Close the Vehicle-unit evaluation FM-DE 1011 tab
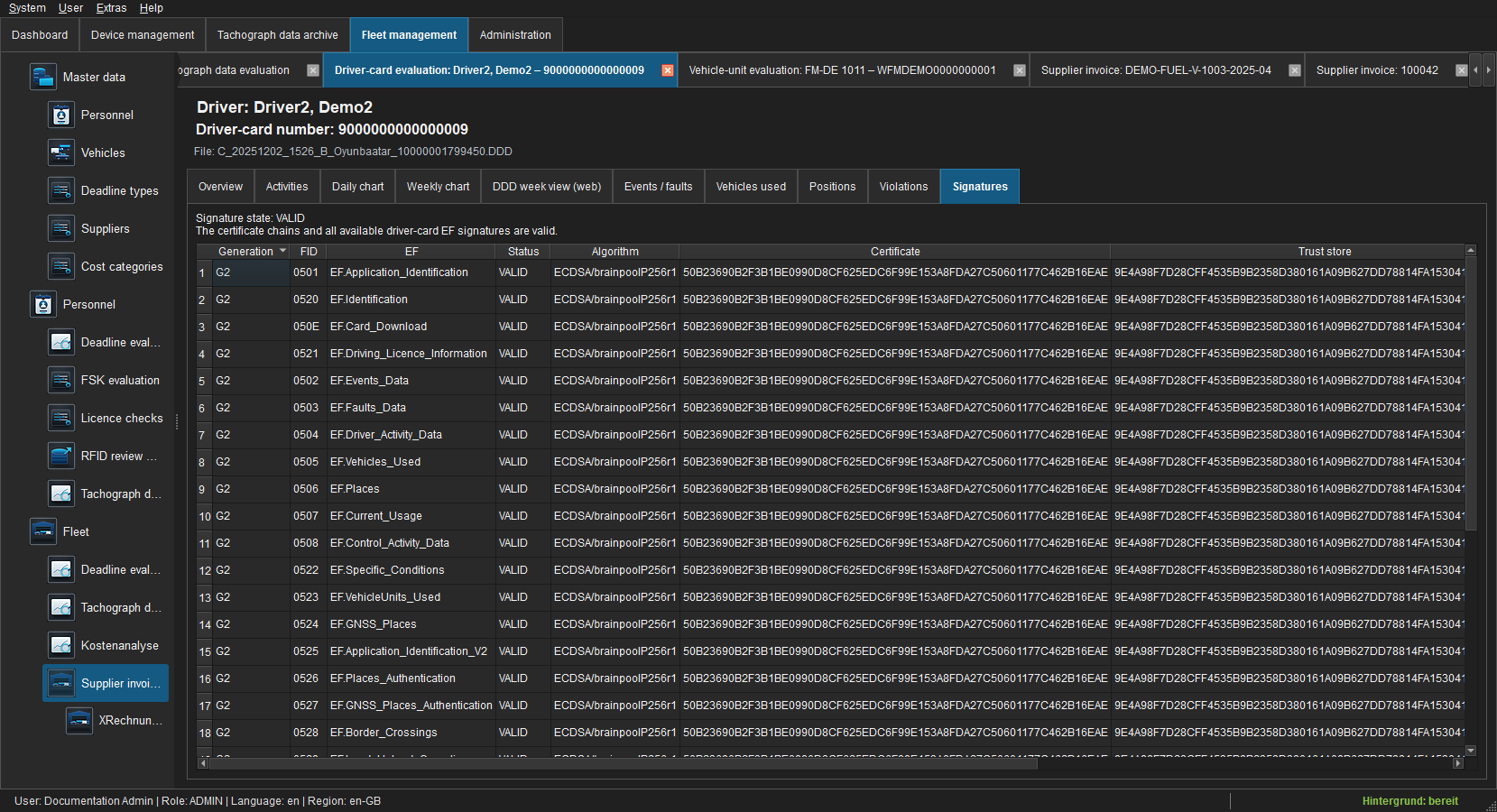Screen dimensions: 1497x812 (1020, 70)
